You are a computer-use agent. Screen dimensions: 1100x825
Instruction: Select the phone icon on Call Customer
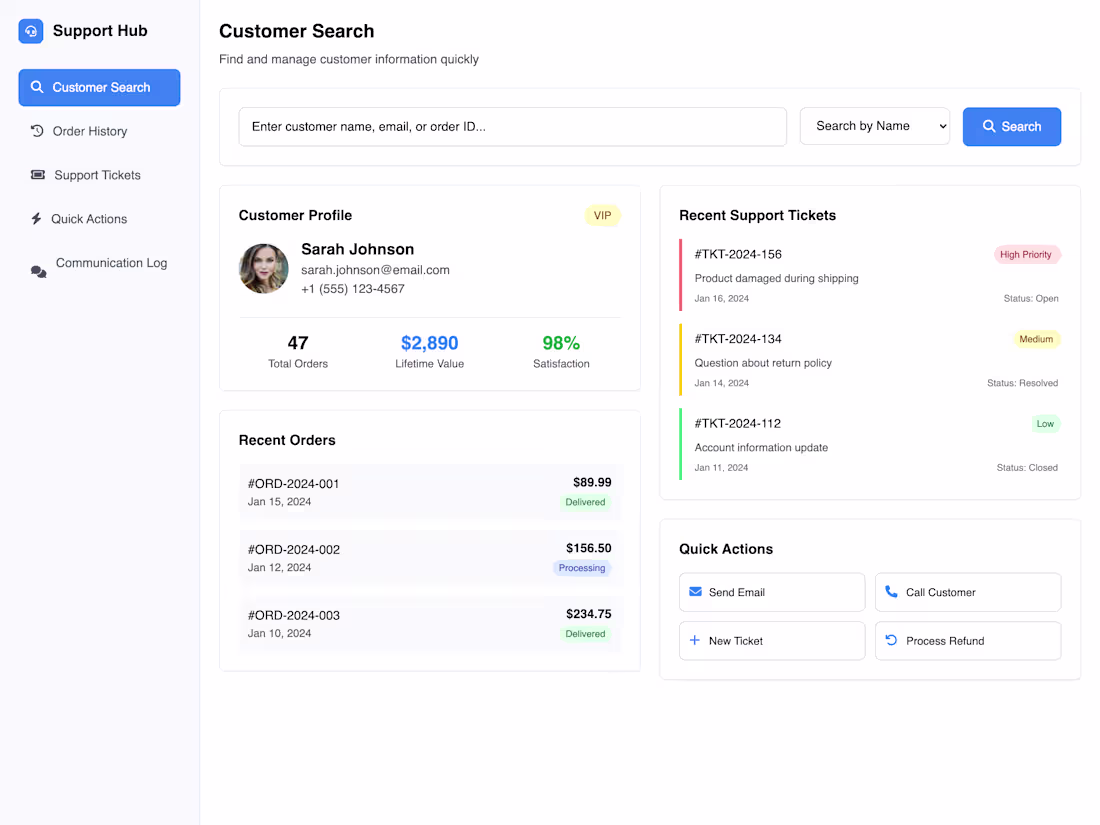[891, 592]
